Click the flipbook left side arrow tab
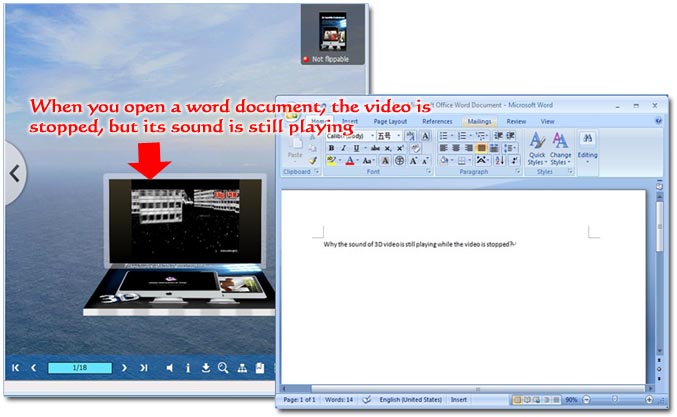The width and height of the screenshot is (677, 417). click(15, 174)
